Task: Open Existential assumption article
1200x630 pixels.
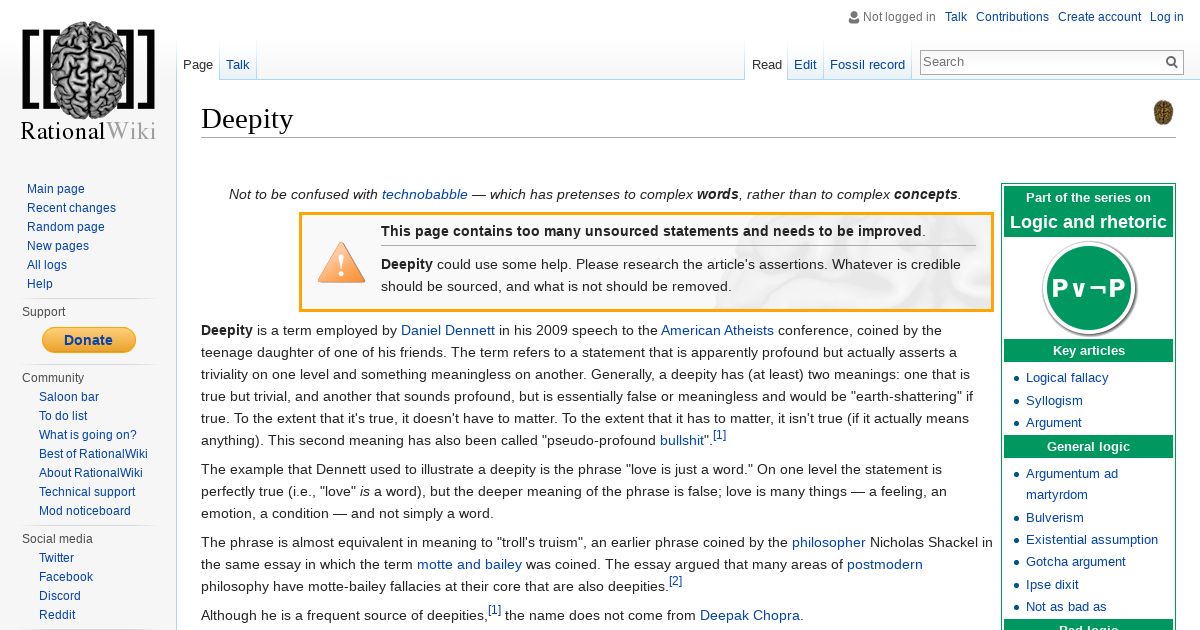Action: (x=1092, y=539)
